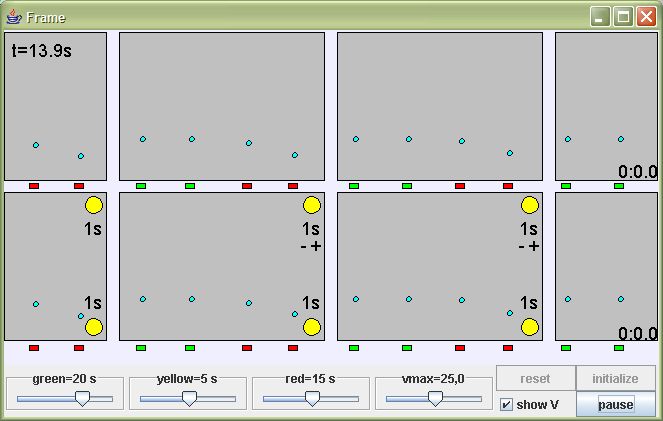Uncheck the show V checkbox
Screen dimensions: 663x421
click(506, 405)
